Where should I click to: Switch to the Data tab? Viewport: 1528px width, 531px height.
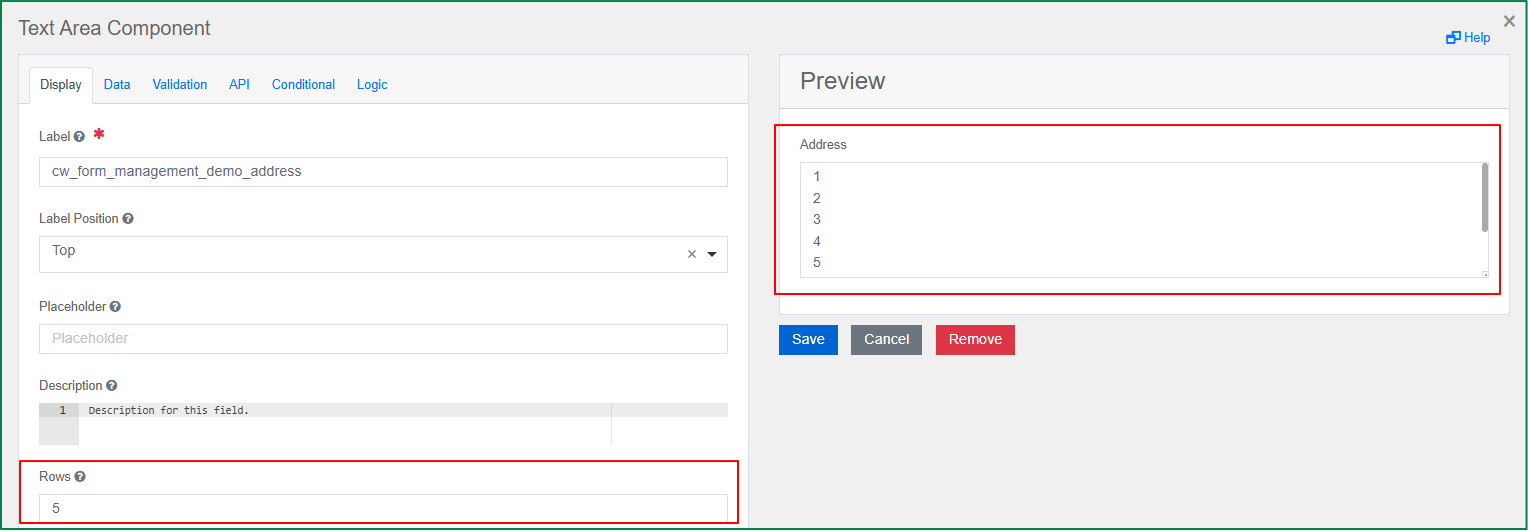[117, 85]
